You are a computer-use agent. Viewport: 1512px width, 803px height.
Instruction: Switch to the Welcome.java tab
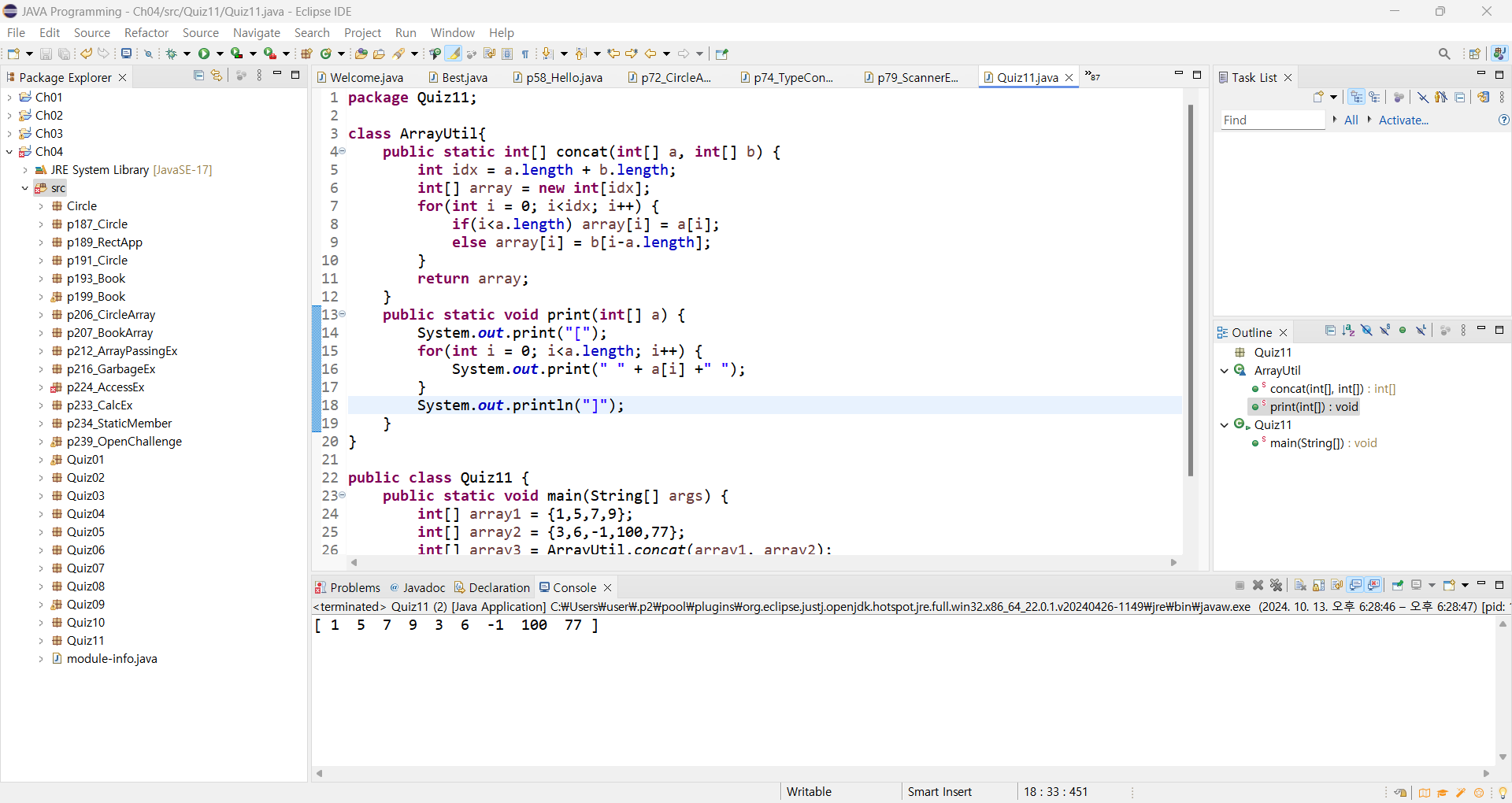[361, 77]
